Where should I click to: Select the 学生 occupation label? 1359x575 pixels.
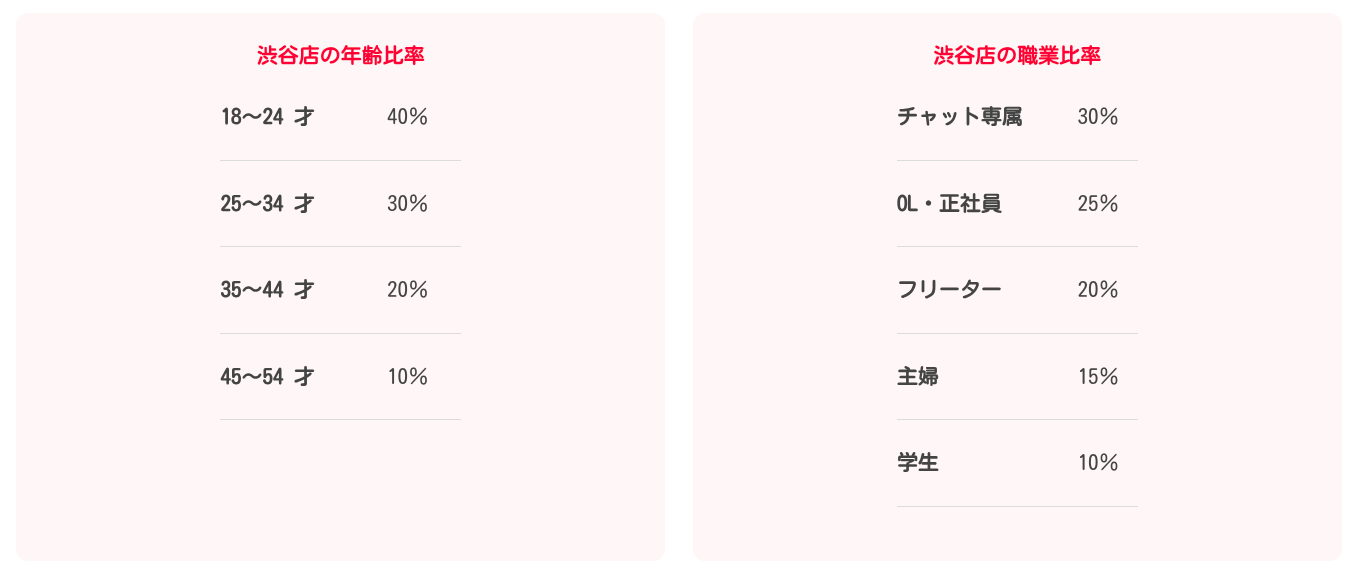[x=918, y=463]
